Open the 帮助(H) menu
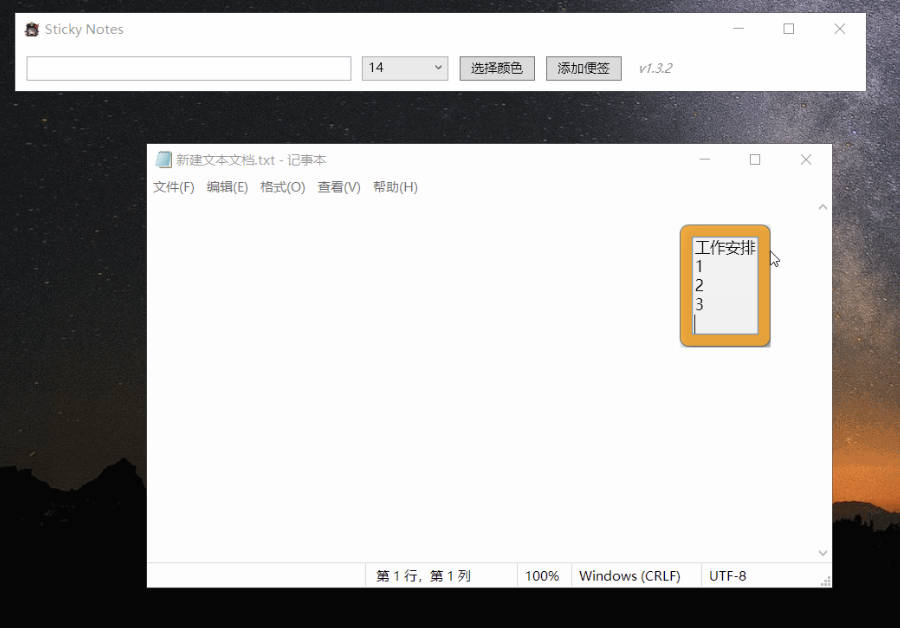900x628 pixels. tap(395, 186)
